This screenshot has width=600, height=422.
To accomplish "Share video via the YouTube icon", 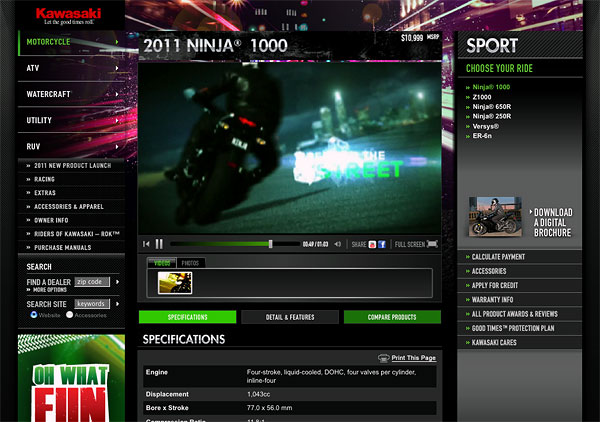I will point(372,244).
